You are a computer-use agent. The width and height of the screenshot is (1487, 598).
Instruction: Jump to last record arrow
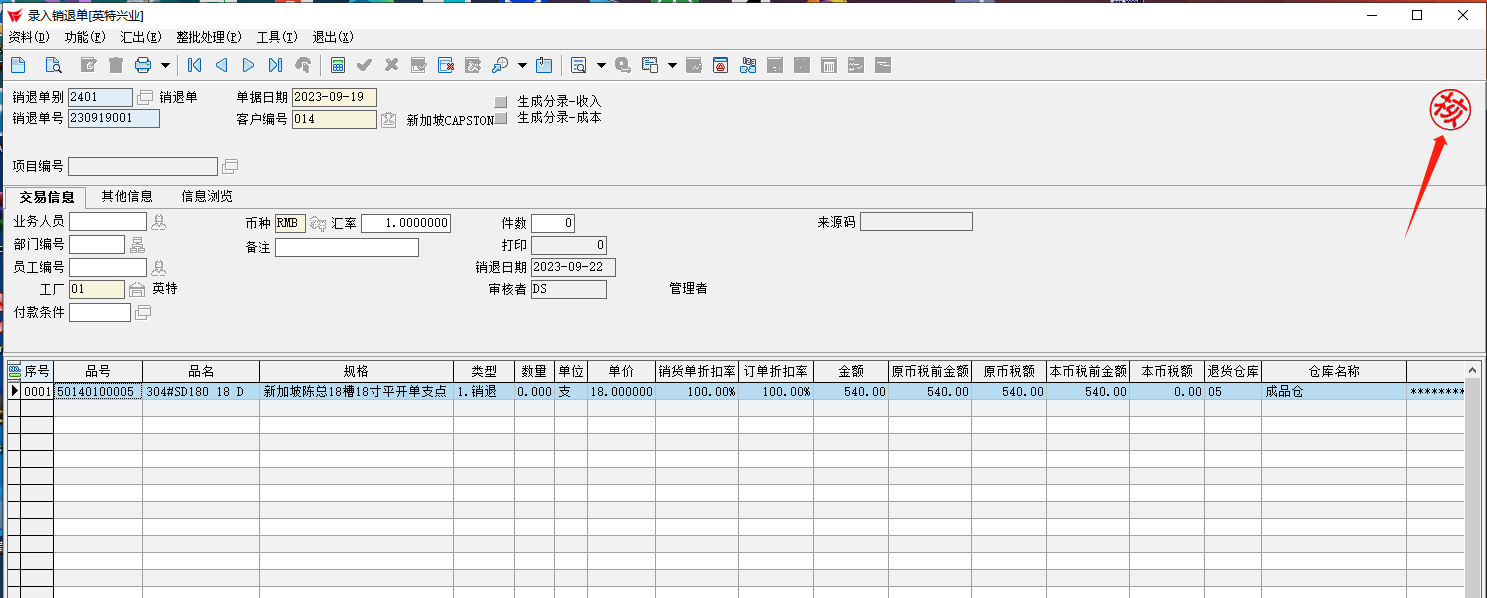coord(275,66)
